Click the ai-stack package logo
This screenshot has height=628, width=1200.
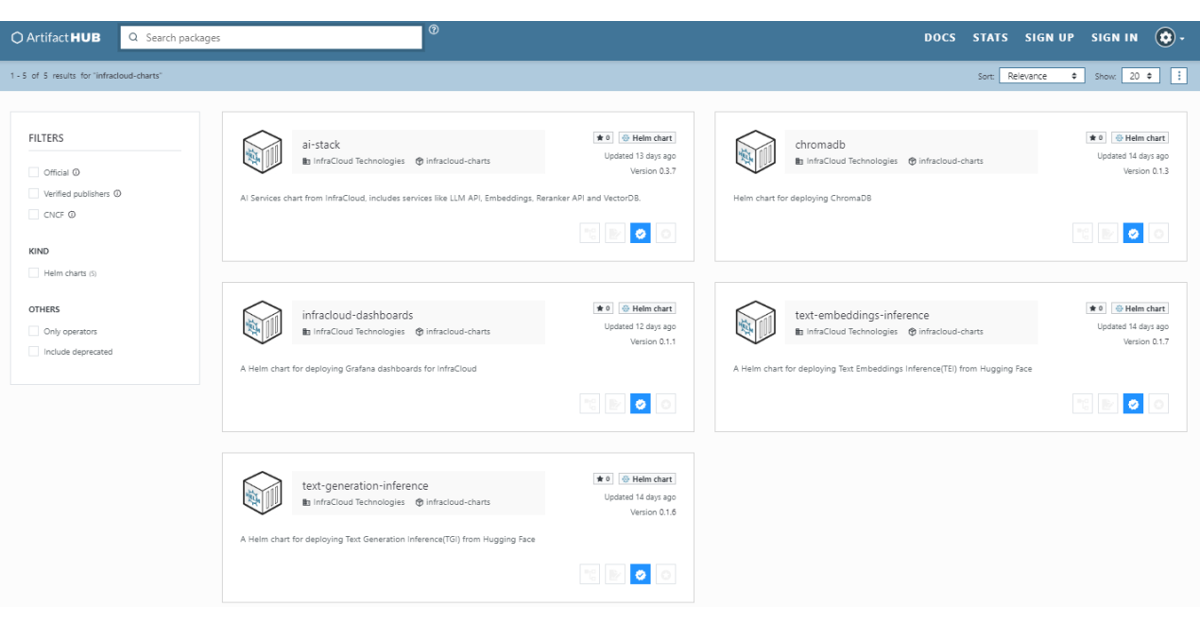(263, 151)
